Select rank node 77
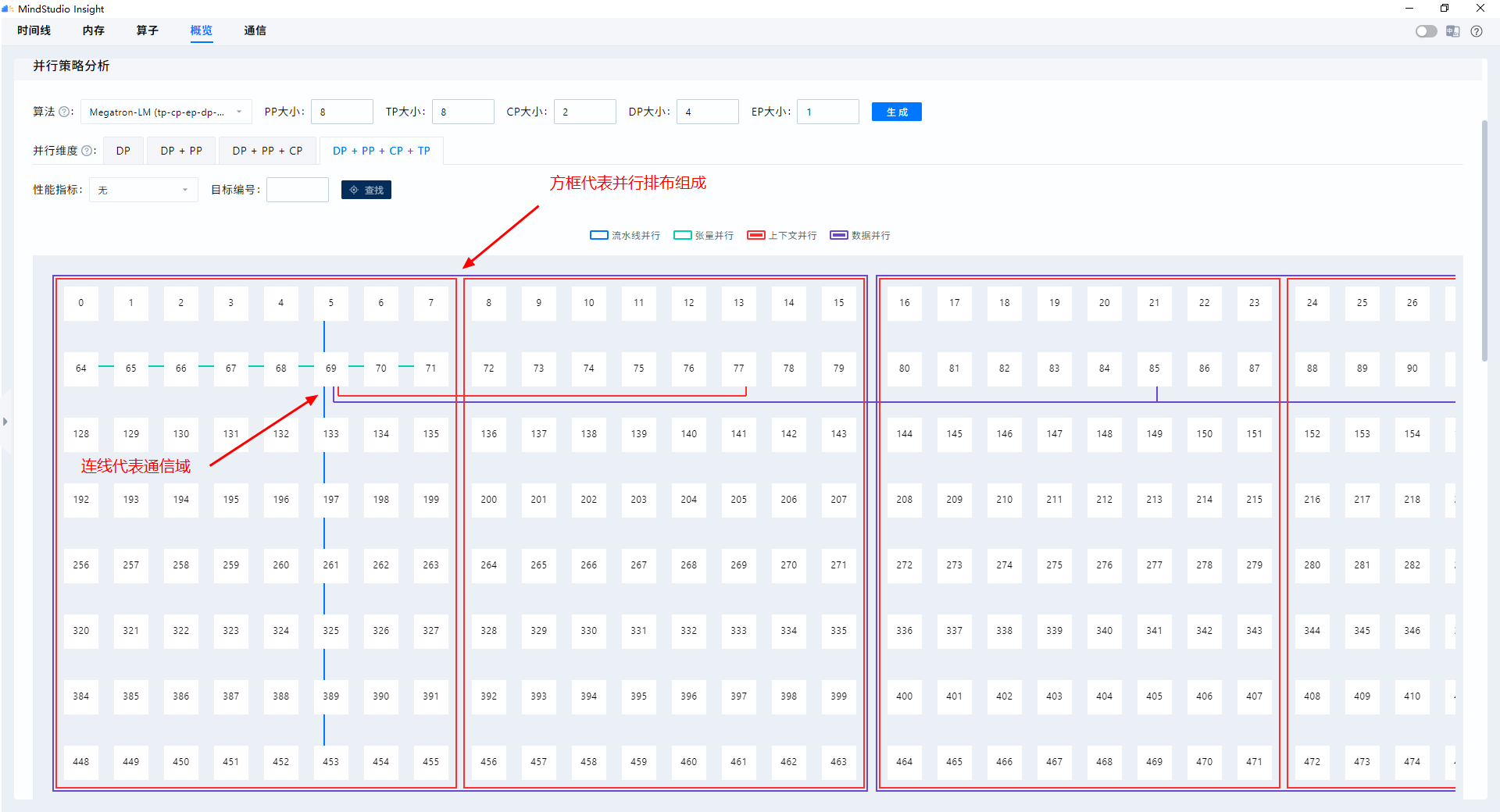Image resolution: width=1500 pixels, height=812 pixels. coord(739,369)
